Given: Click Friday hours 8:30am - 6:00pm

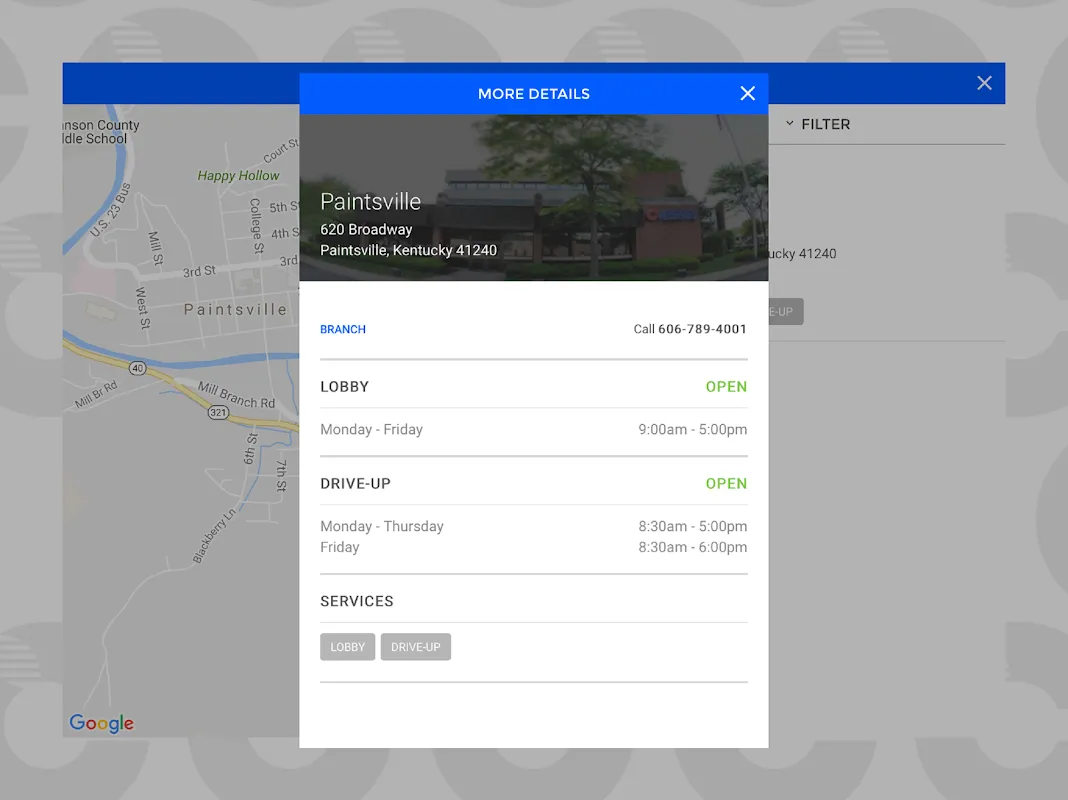Looking at the screenshot, I should [693, 547].
